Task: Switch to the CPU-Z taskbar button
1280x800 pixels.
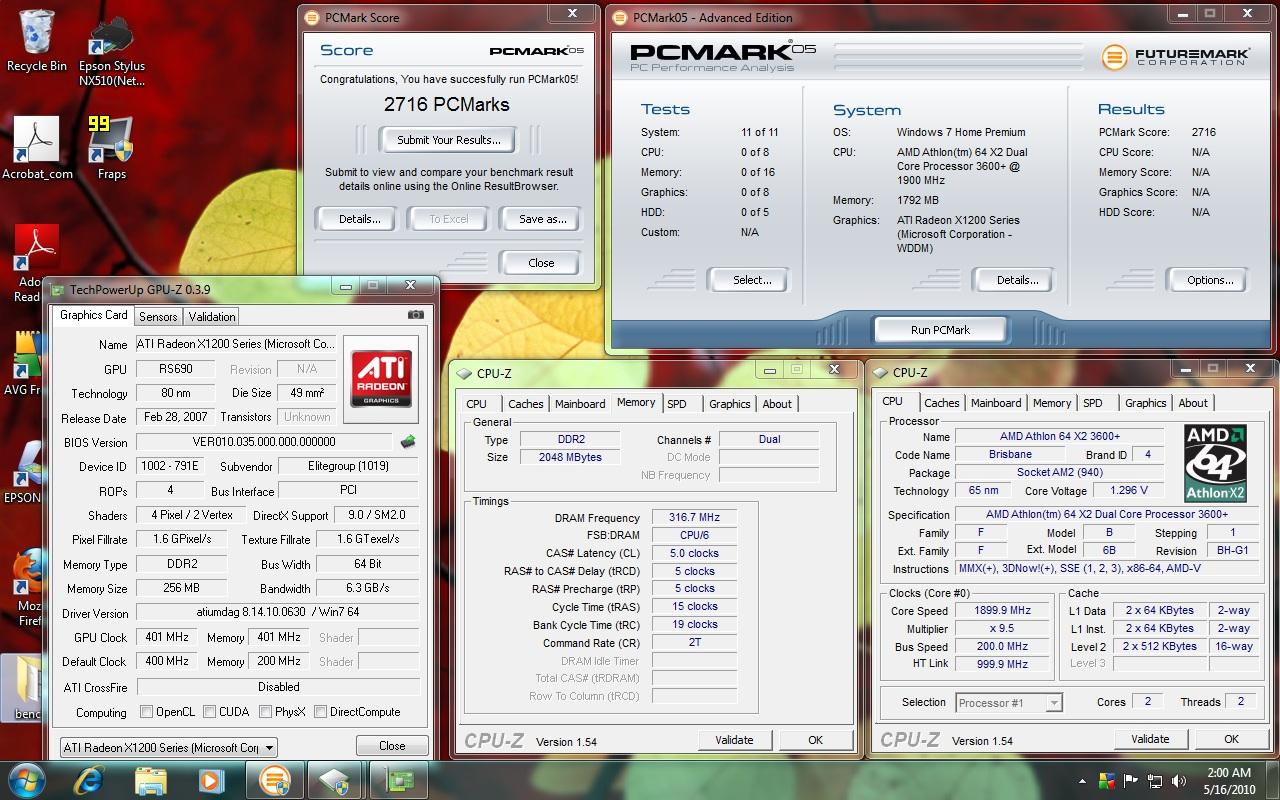Action: point(335,780)
